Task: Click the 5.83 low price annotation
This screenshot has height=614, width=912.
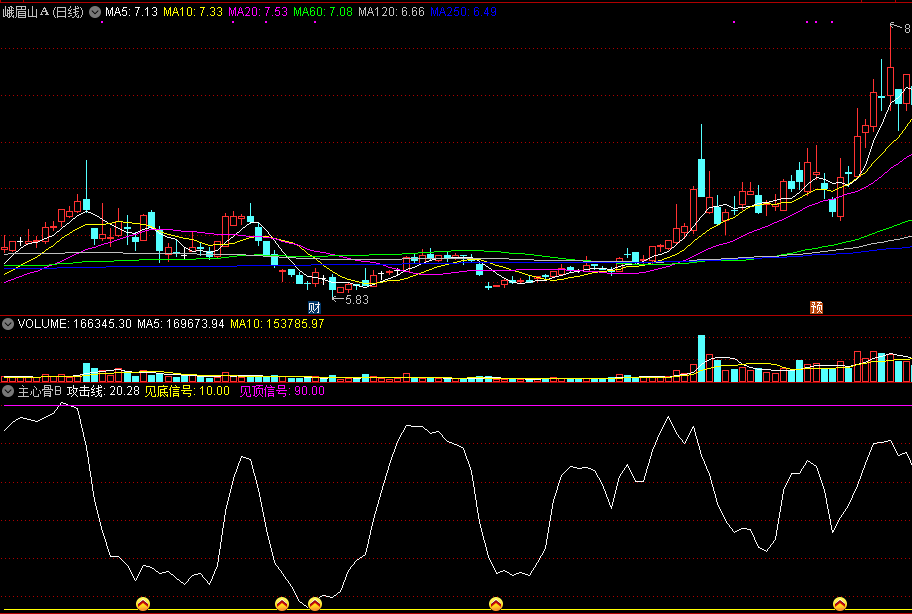Action: (357, 300)
